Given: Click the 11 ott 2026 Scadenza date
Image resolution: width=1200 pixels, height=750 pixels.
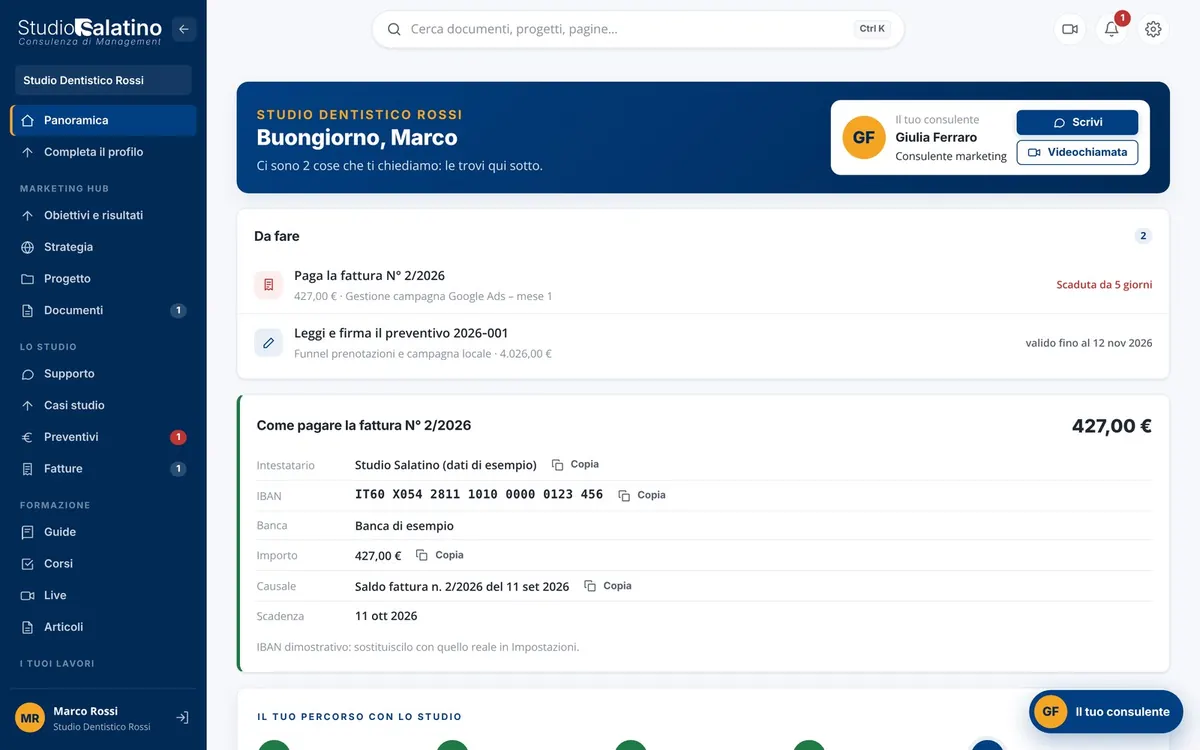Looking at the screenshot, I should [x=386, y=616].
